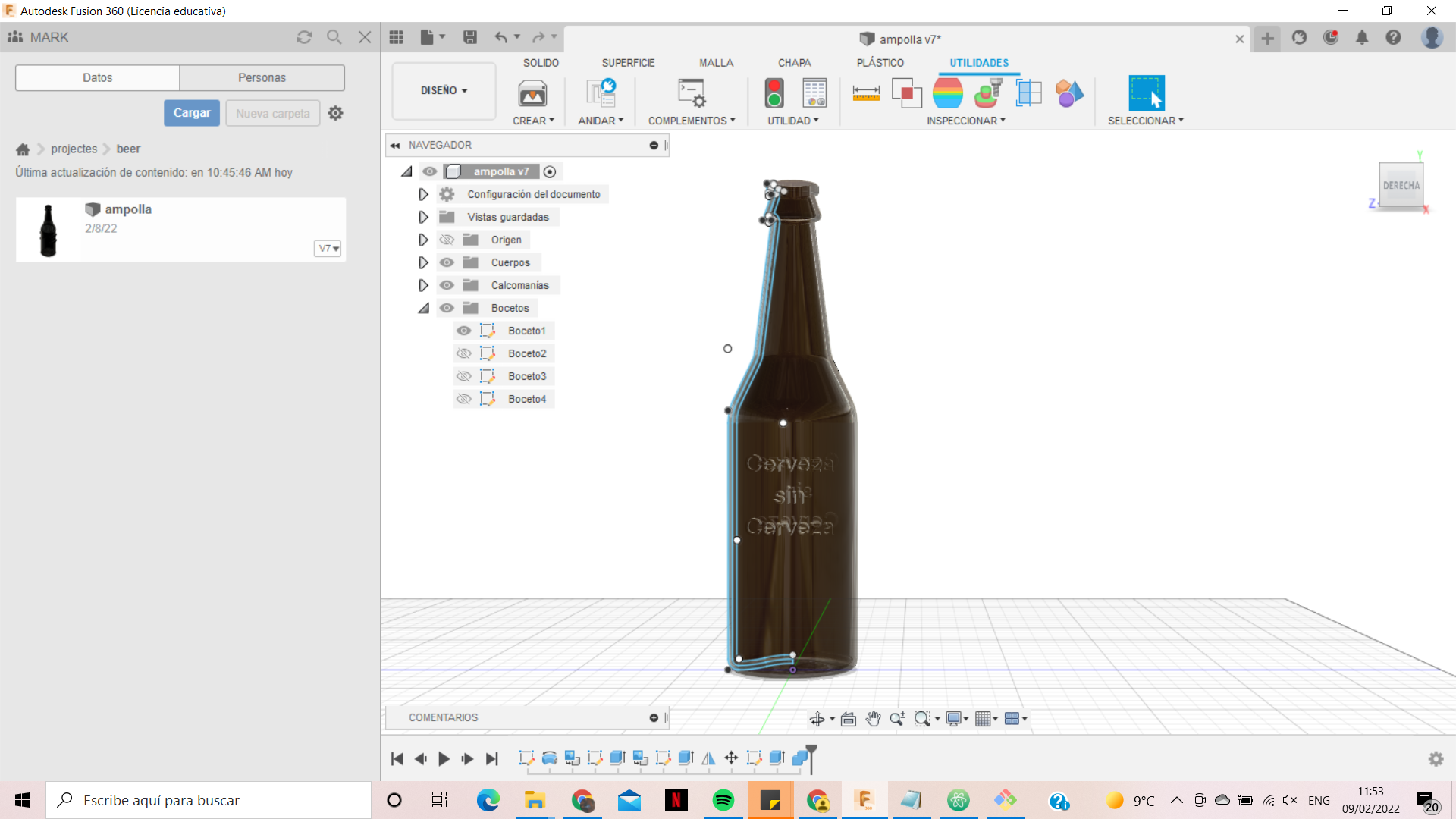Click the Look At tool icon
Viewport: 1456px width, 819px height.
(849, 719)
